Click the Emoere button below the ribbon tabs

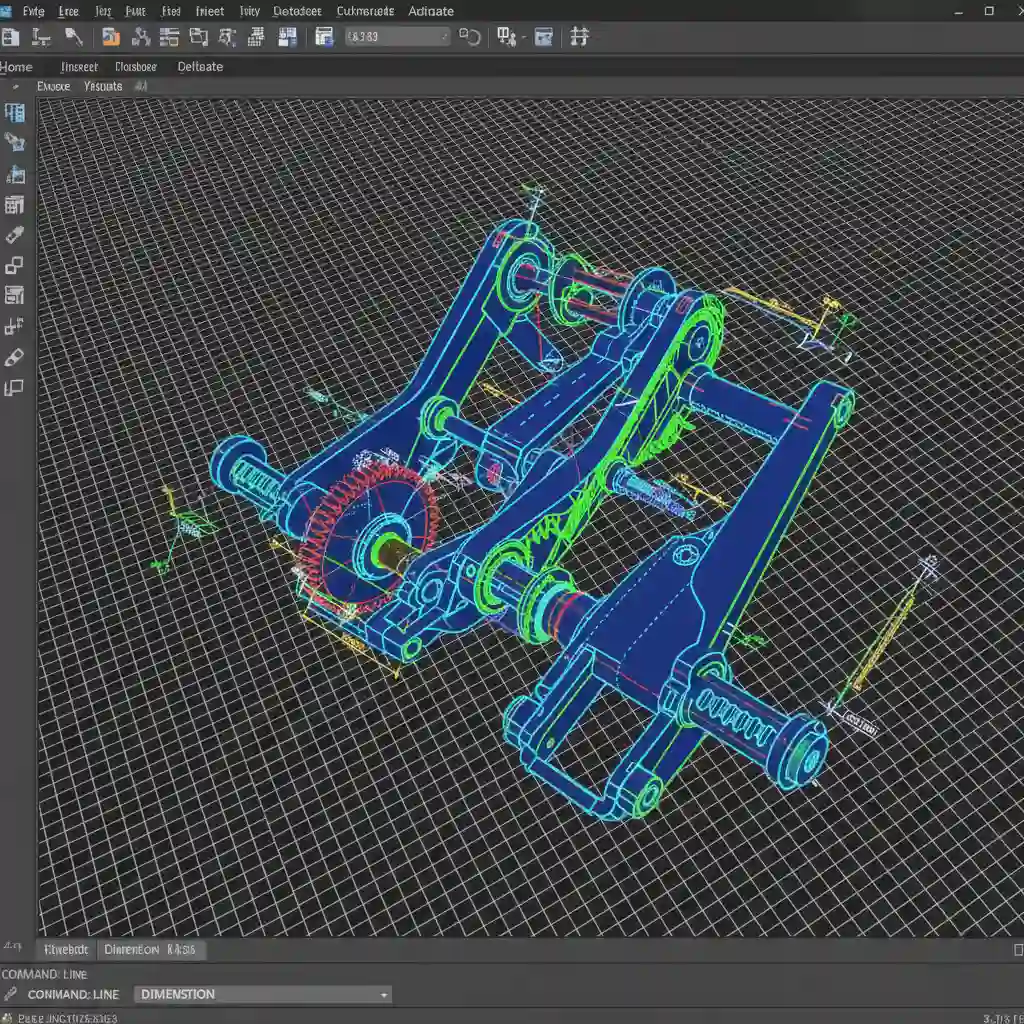pyautogui.click(x=54, y=86)
